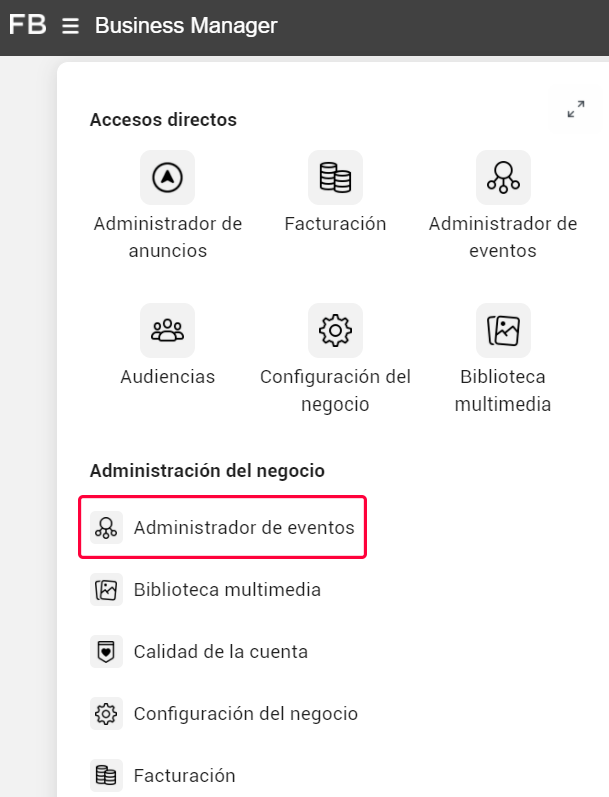Open Biblioteca multimedia shortcut icon
This screenshot has height=797, width=609.
coord(503,330)
